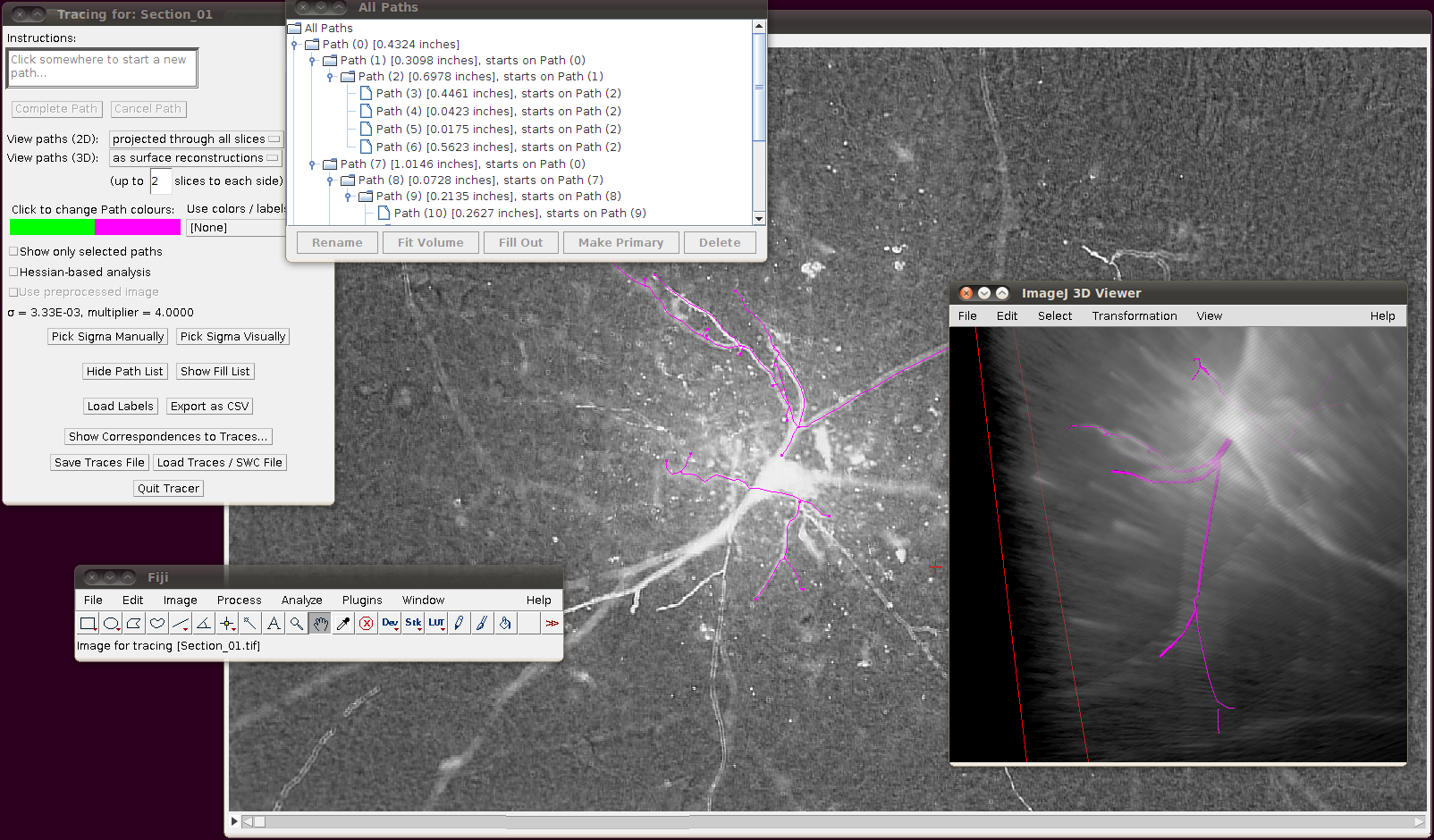The image size is (1434, 840).
Task: Select the Rectangle selection tool in Fiji
Action: click(89, 624)
